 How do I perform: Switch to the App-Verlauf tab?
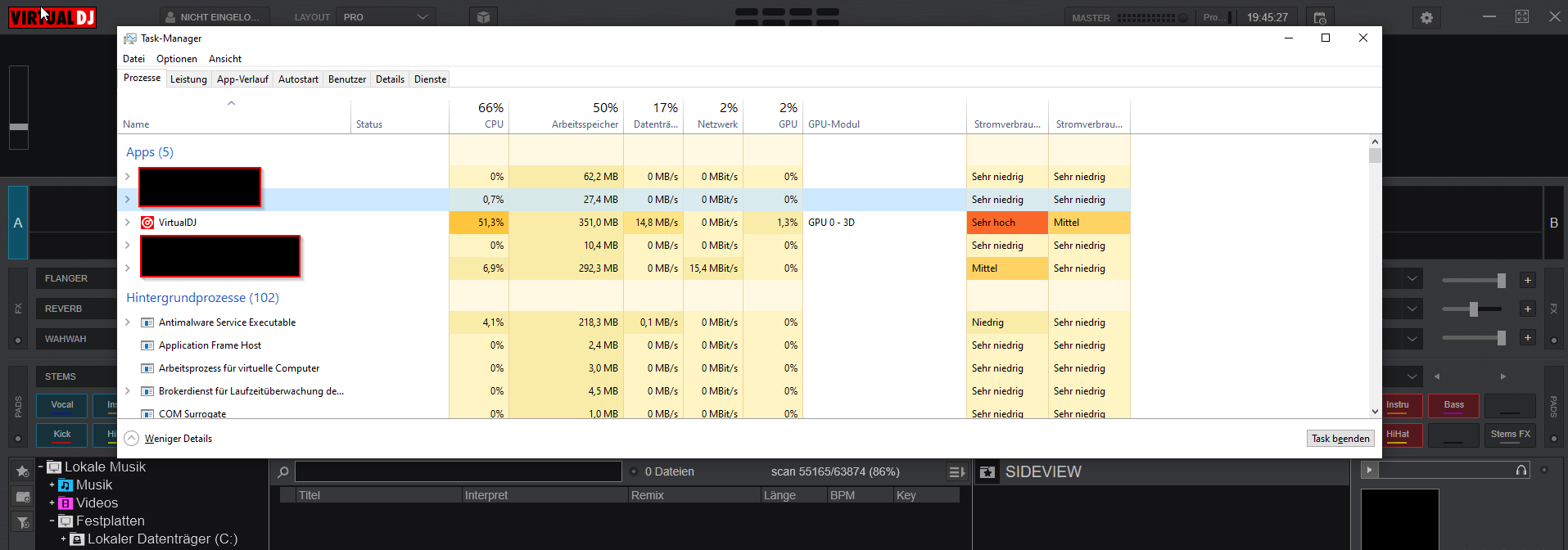point(242,79)
